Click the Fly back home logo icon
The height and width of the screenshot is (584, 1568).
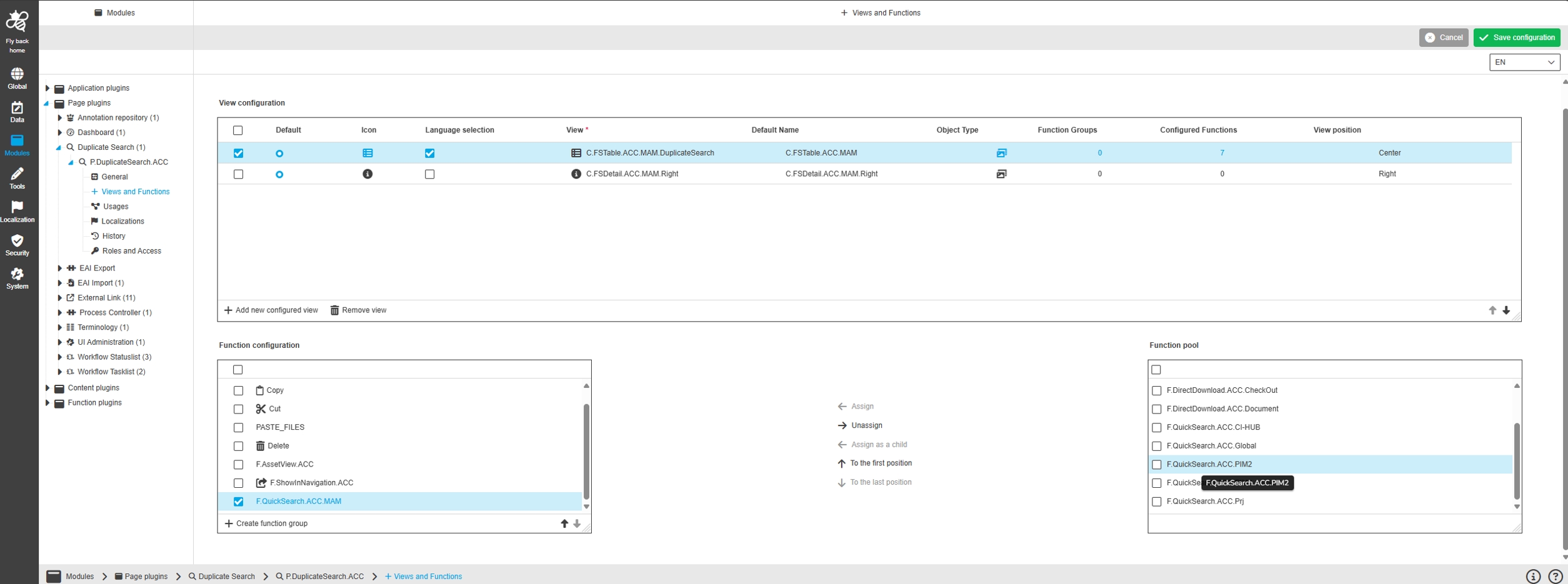coord(17,22)
